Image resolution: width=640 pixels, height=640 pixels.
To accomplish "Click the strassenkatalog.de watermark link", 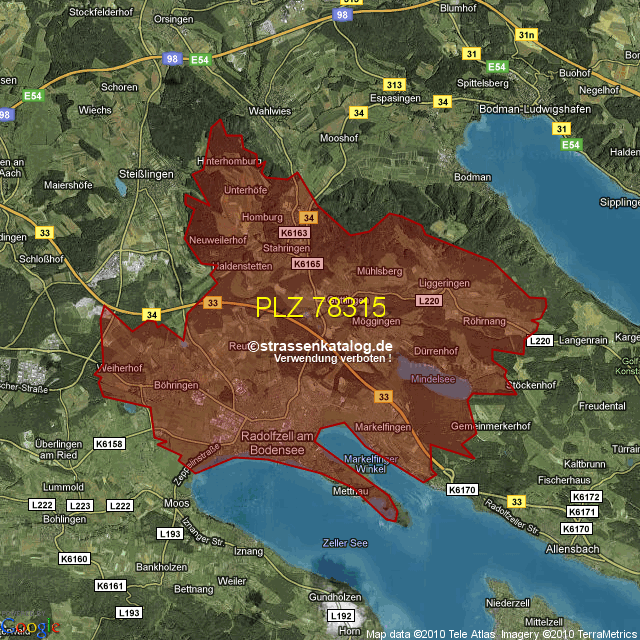I will 321,346.
